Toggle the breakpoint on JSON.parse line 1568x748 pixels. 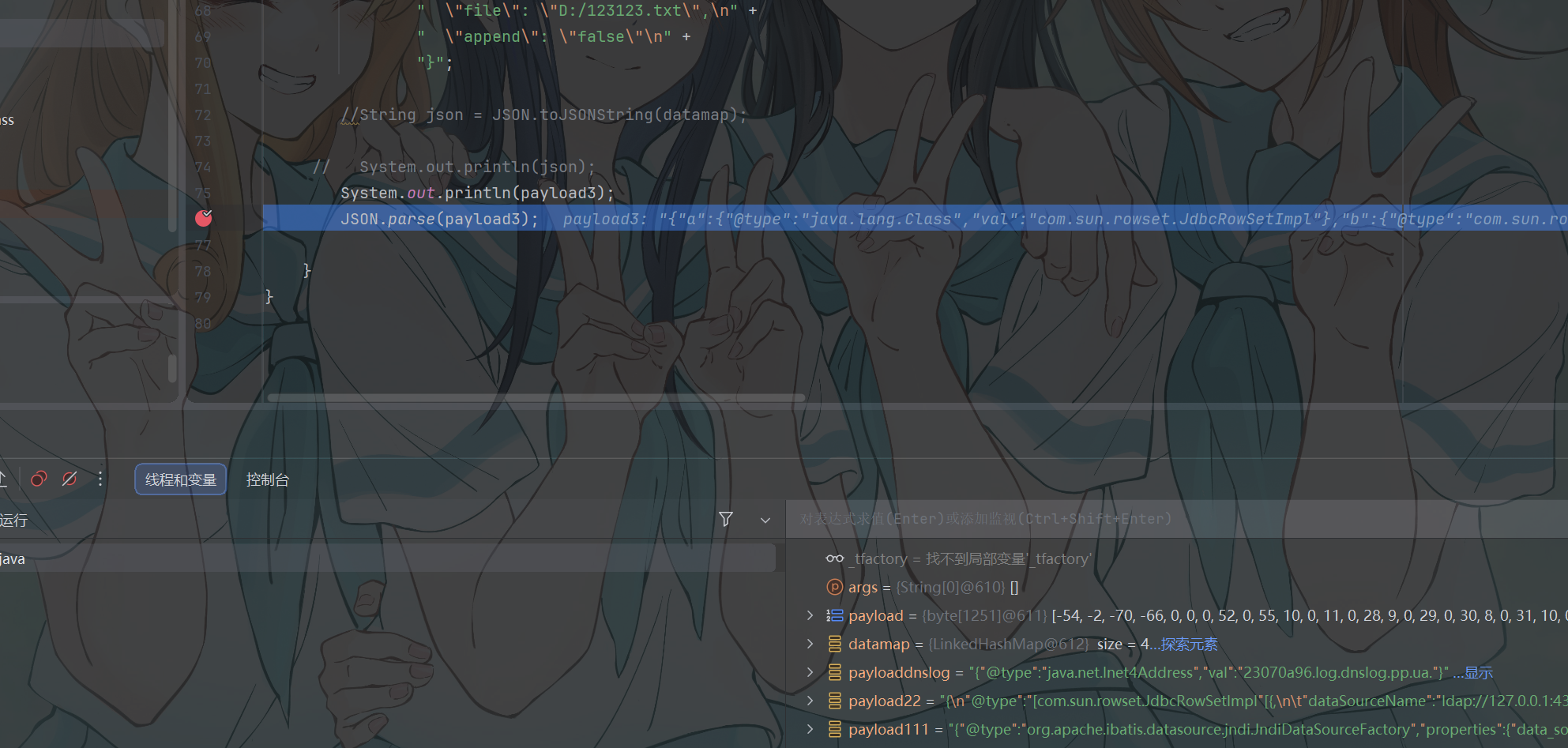click(203, 218)
